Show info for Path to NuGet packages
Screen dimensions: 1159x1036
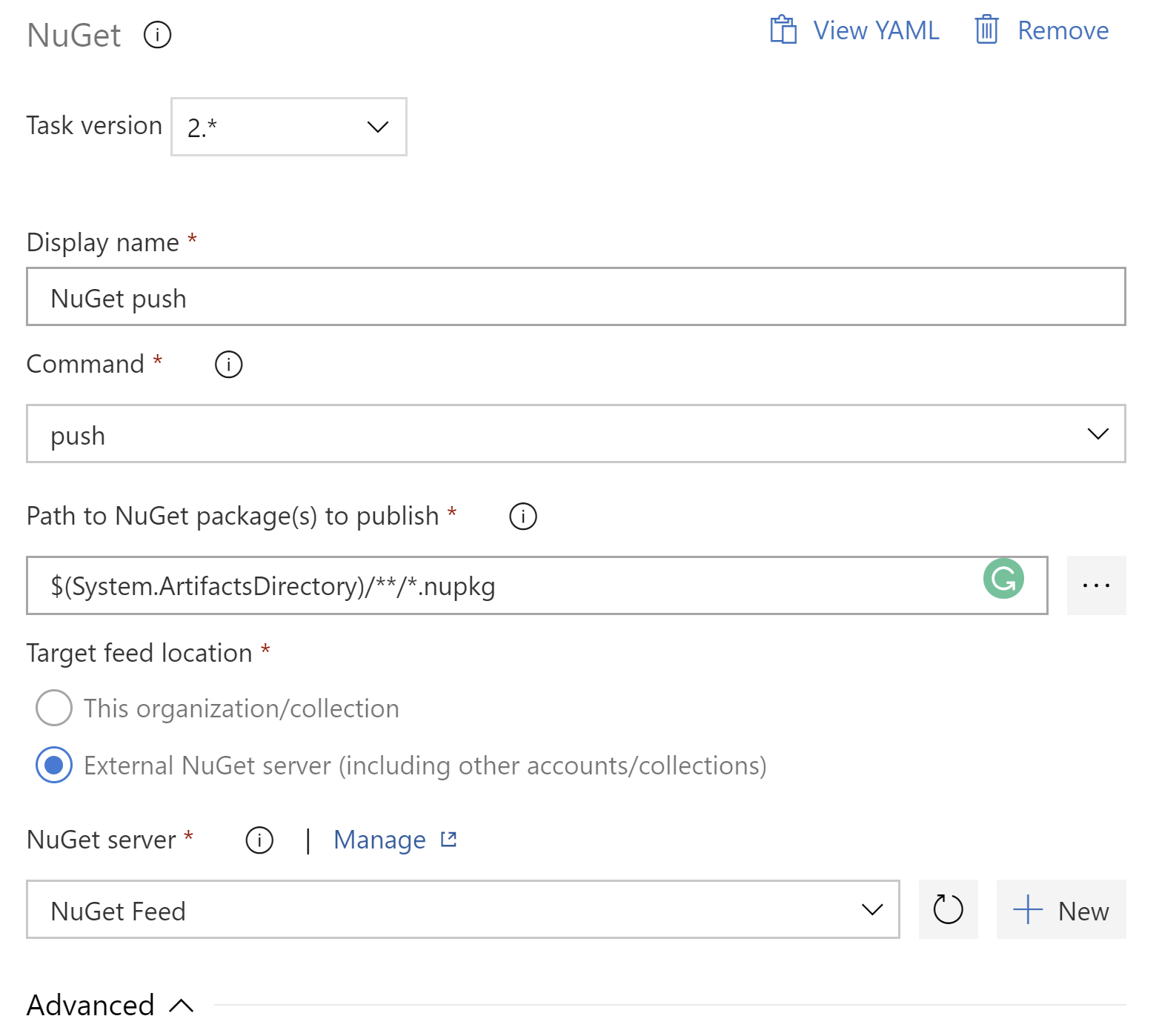[522, 517]
